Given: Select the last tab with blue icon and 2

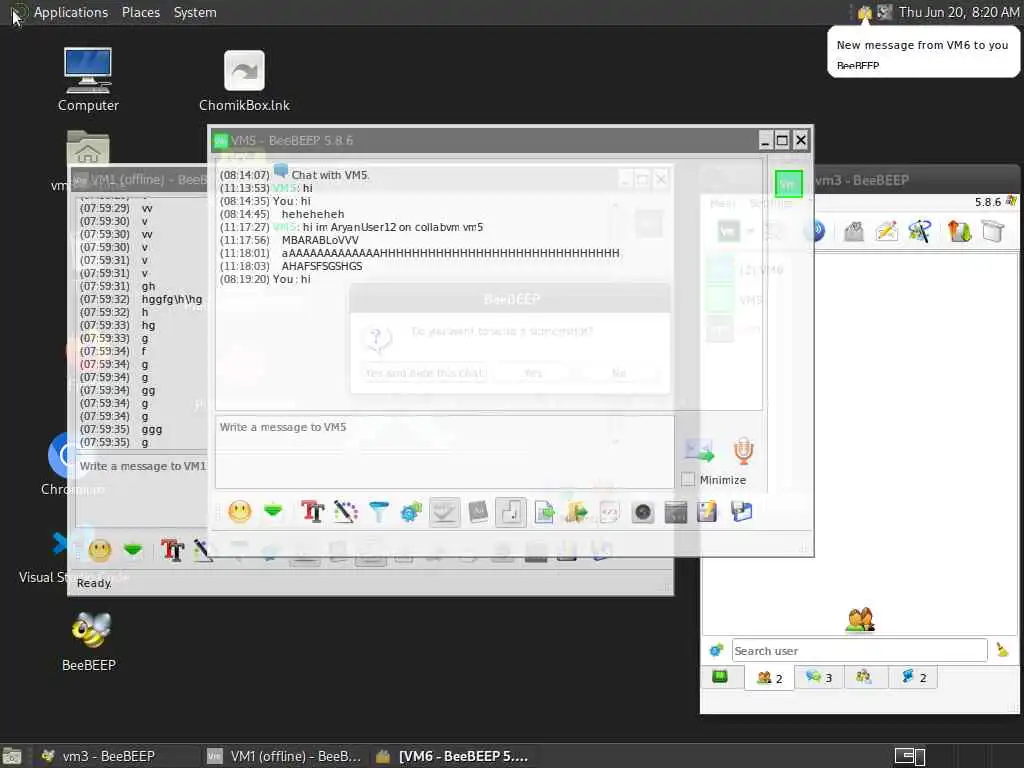Looking at the screenshot, I should pyautogui.click(x=914, y=677).
